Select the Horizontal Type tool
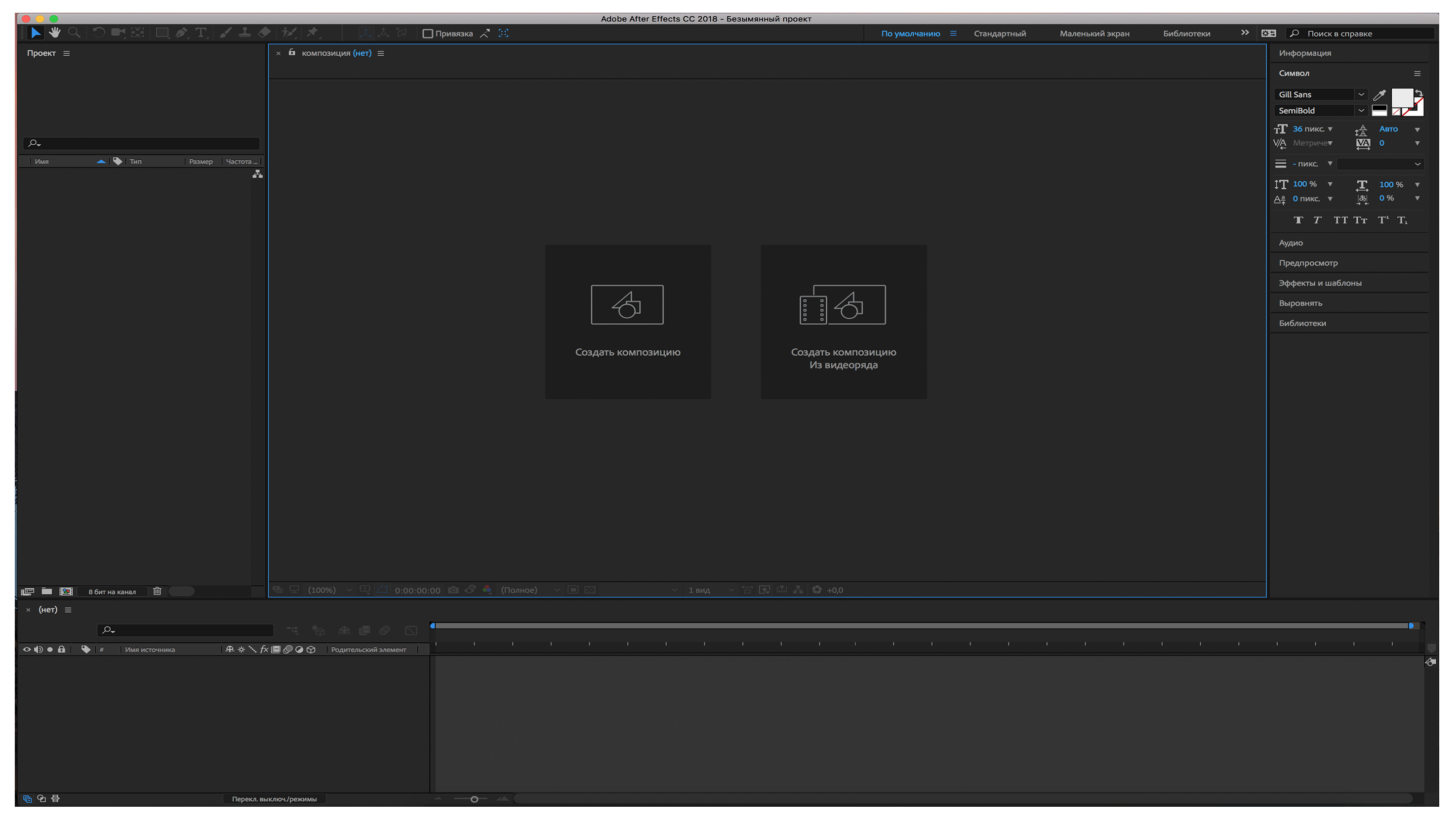The height and width of the screenshot is (827, 1456). [201, 33]
